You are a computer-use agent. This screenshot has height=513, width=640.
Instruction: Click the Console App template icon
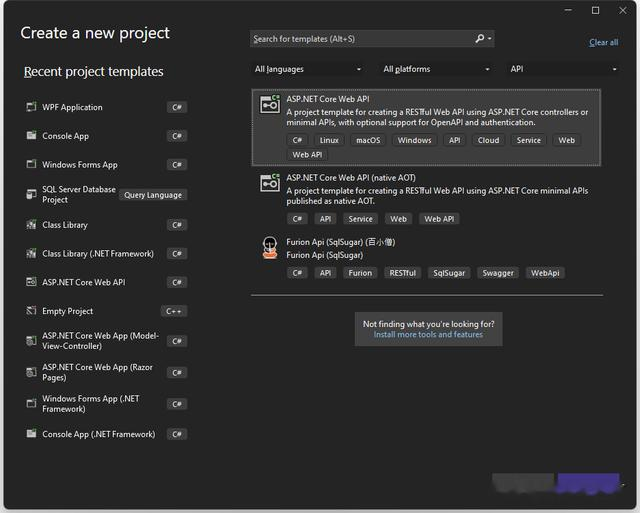point(31,135)
